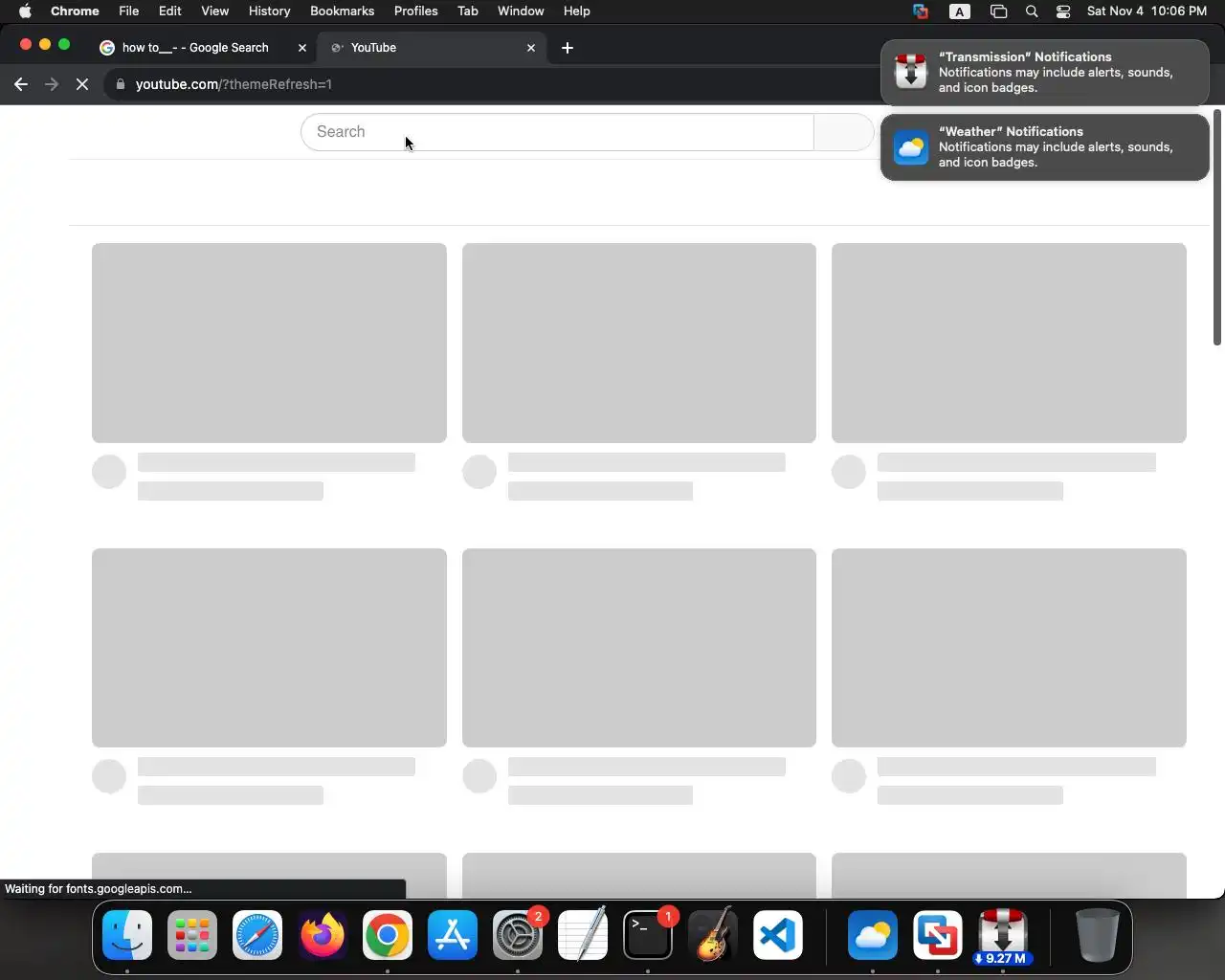This screenshot has height=980, width=1225.
Task: Go back with the browser back arrow
Action: tap(21, 84)
